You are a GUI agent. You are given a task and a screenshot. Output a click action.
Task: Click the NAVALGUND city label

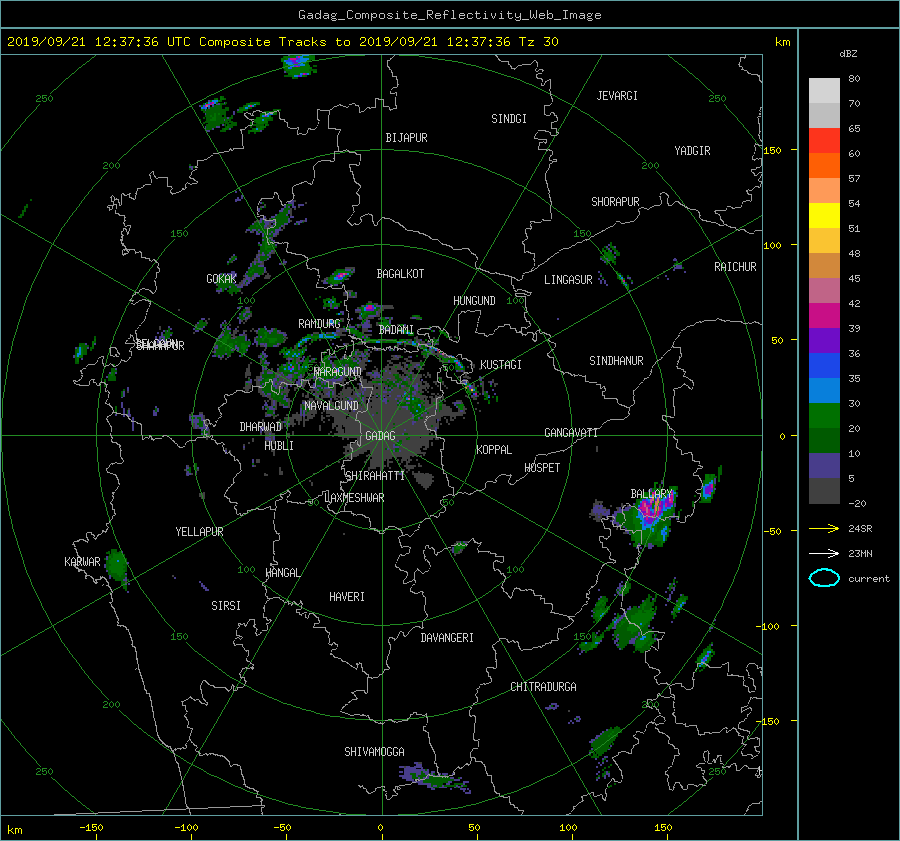(331, 406)
